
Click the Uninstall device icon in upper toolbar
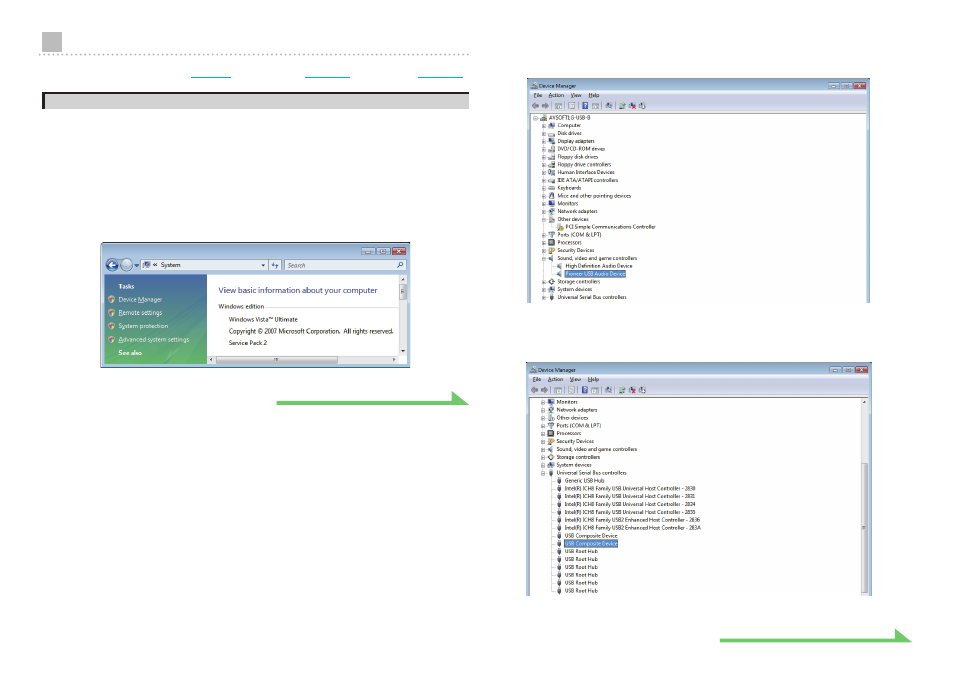[632, 105]
